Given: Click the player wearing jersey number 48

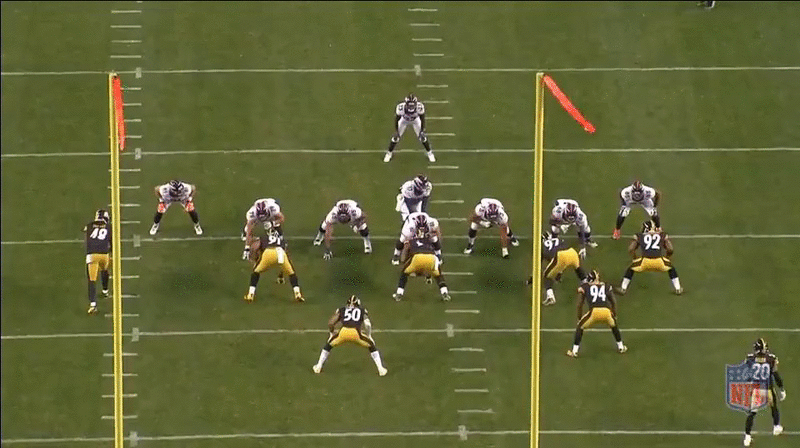Looking at the screenshot, I should coord(98,261).
